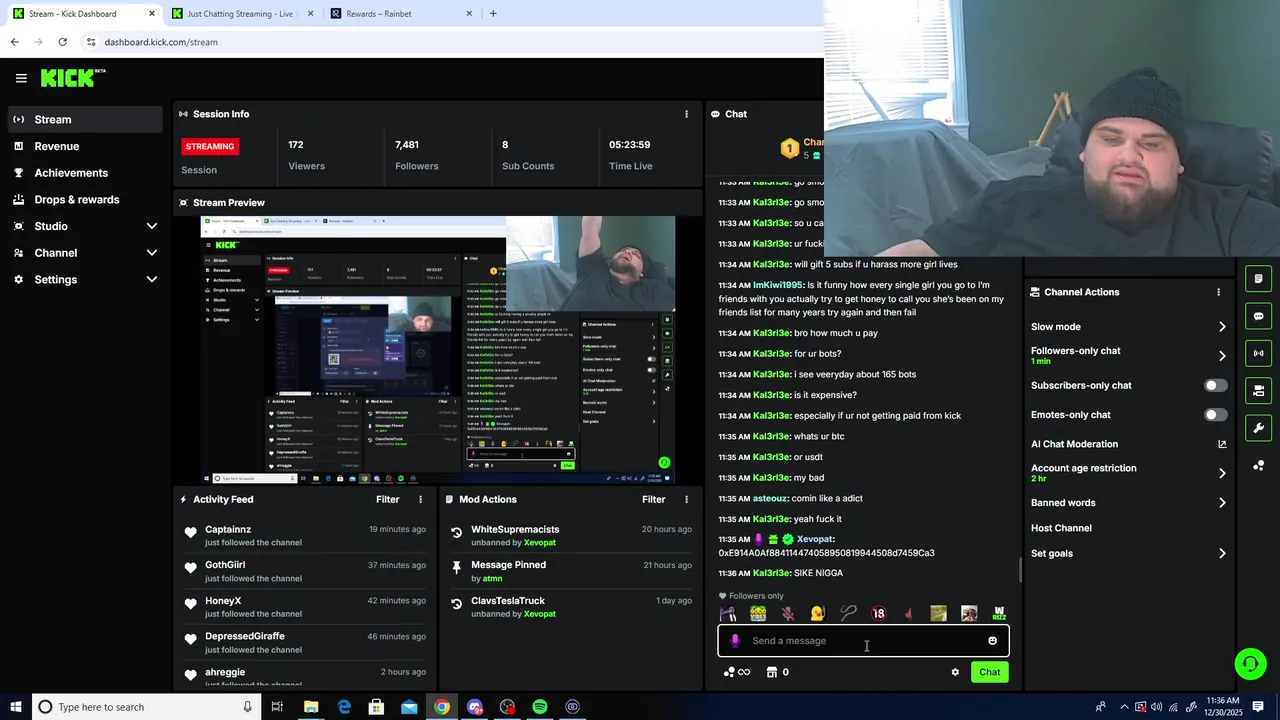Insert the muted microphone emote
The height and width of the screenshot is (720, 1280).
788,614
